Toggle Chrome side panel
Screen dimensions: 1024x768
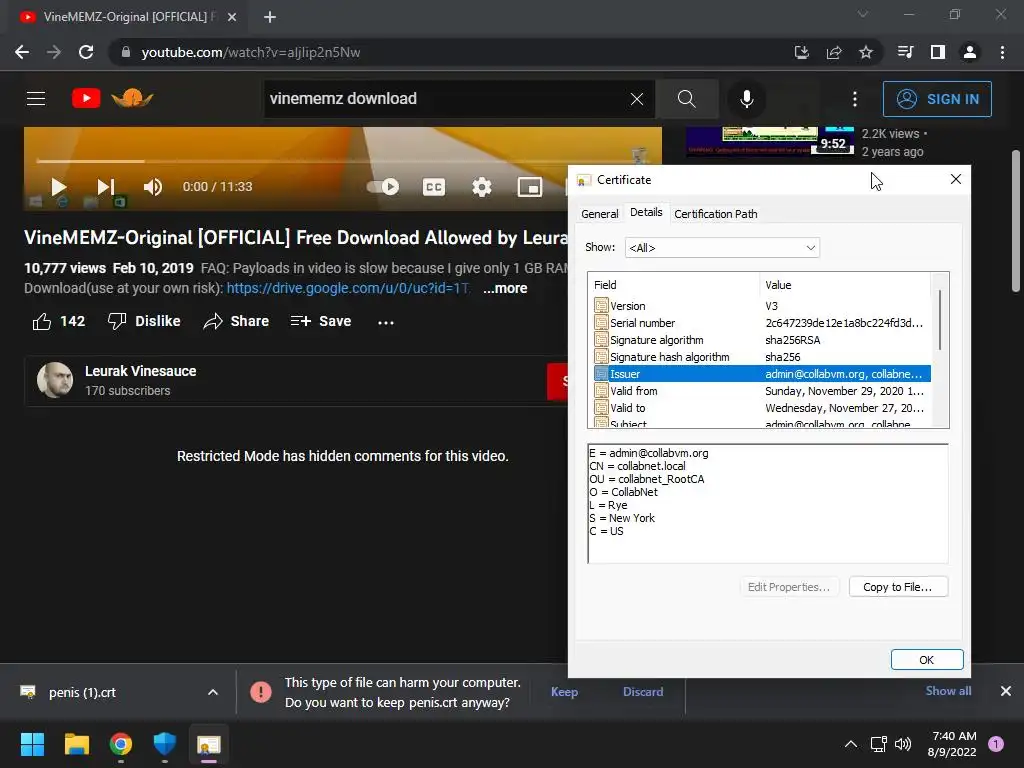938,52
